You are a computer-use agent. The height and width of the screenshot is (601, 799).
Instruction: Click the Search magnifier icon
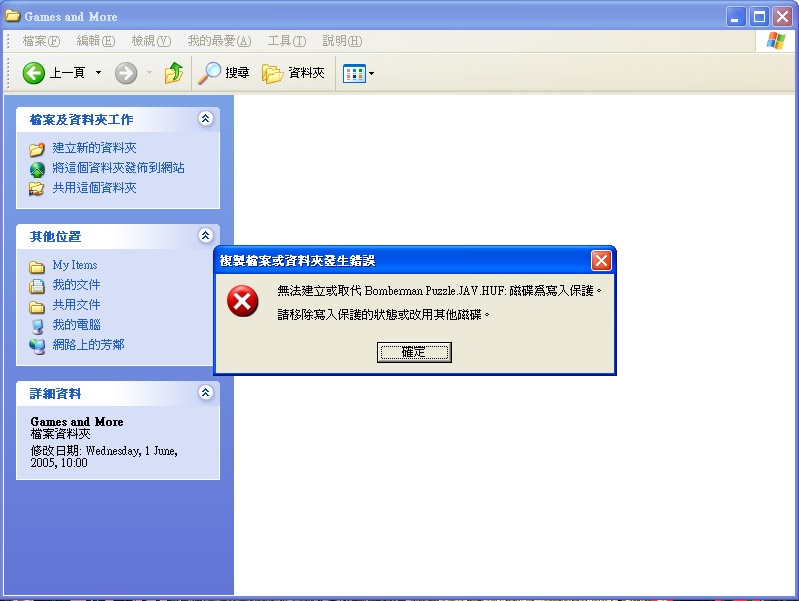coord(209,73)
